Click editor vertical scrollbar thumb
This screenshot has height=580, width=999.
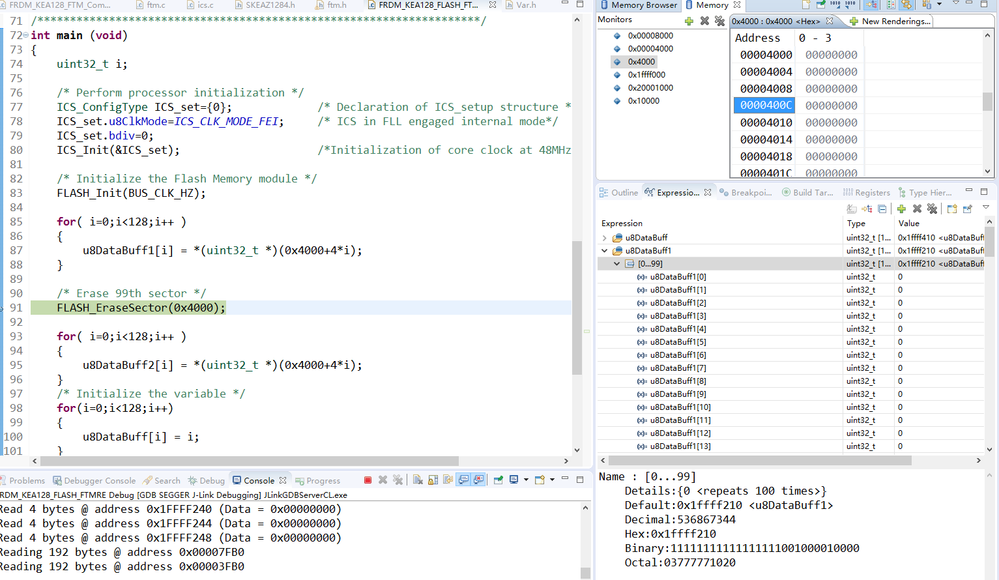577,308
